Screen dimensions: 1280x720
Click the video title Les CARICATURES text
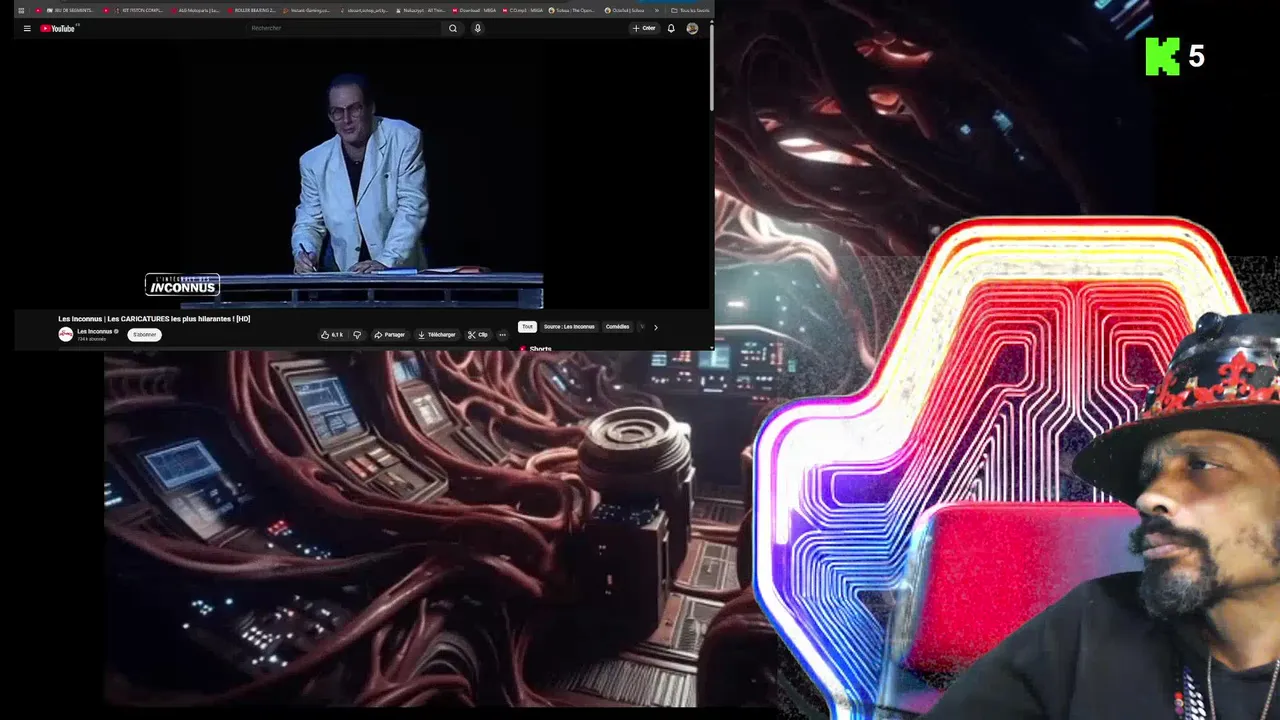[x=154, y=319]
